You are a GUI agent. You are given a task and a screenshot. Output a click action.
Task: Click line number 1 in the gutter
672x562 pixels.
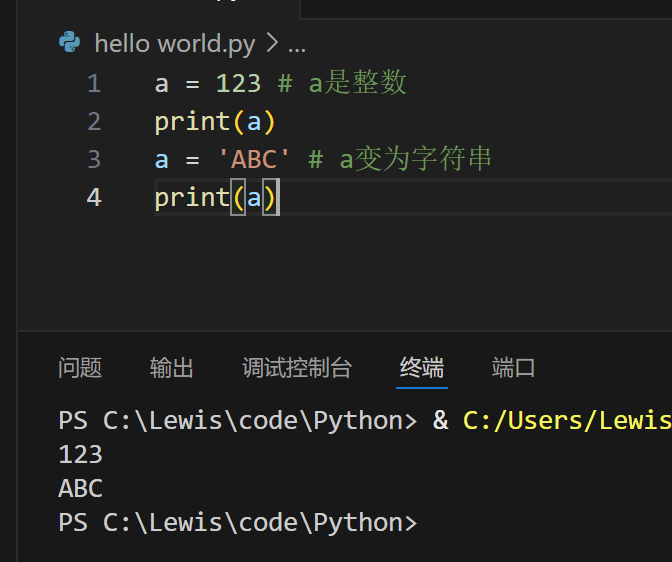coord(94,83)
